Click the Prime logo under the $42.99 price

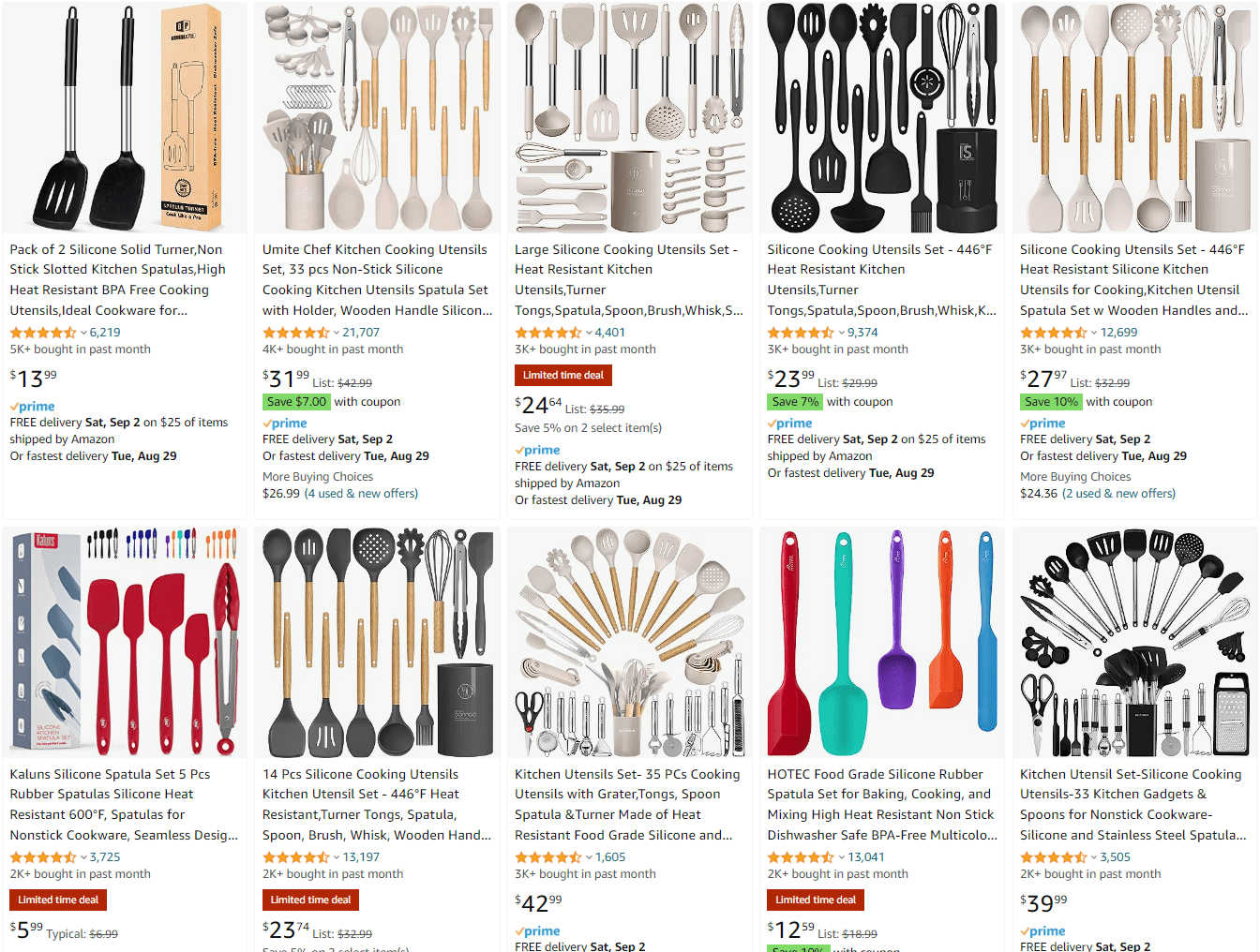pos(538,931)
